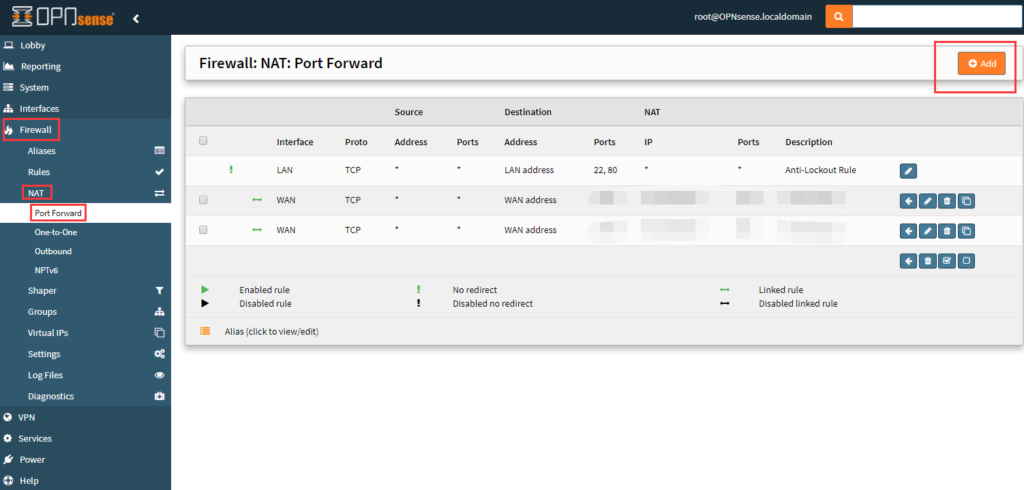Open firewall Settings via cogs icon
This screenshot has height=490, width=1024.
[x=159, y=354]
